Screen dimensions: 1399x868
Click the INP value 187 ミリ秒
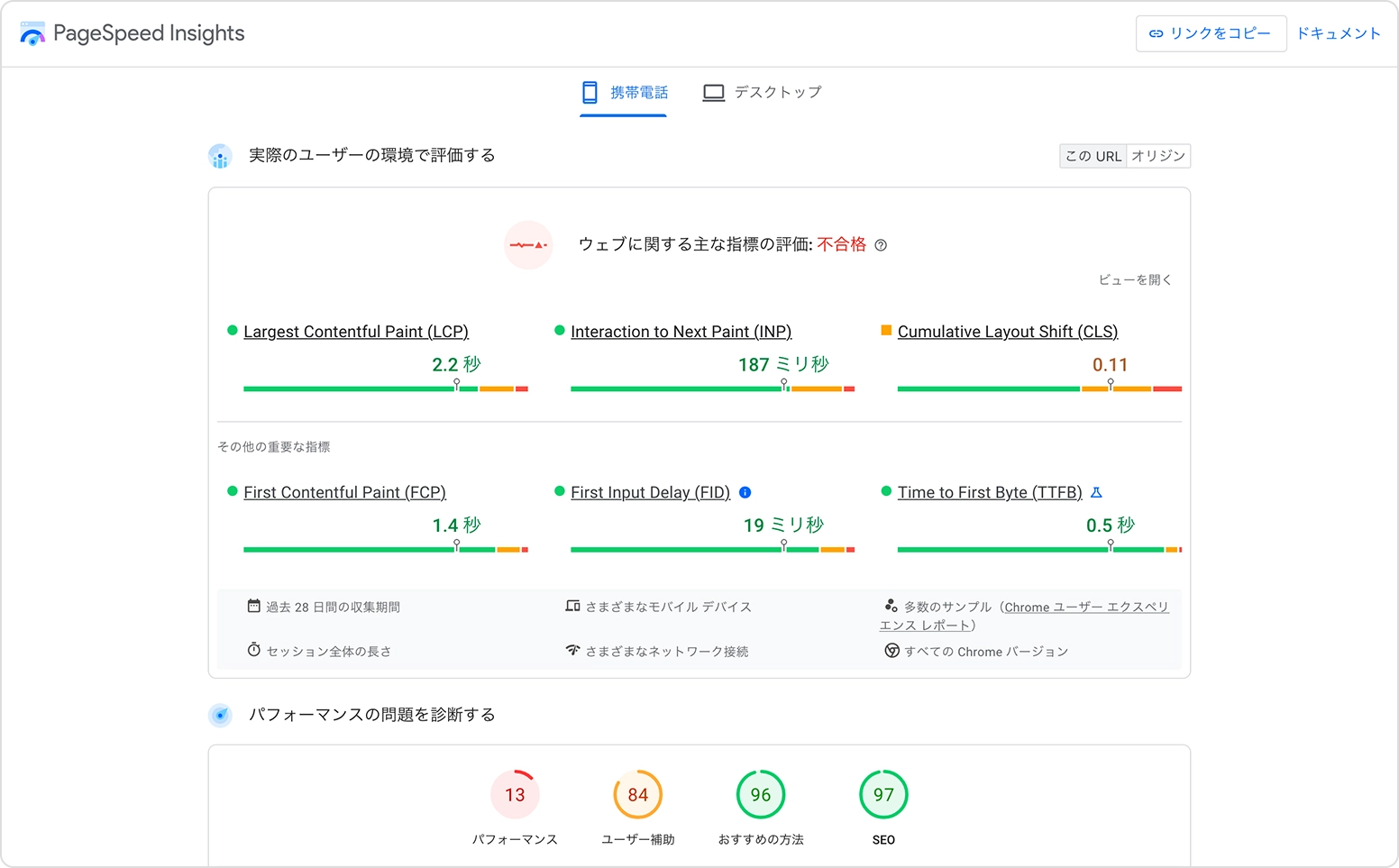(x=783, y=364)
